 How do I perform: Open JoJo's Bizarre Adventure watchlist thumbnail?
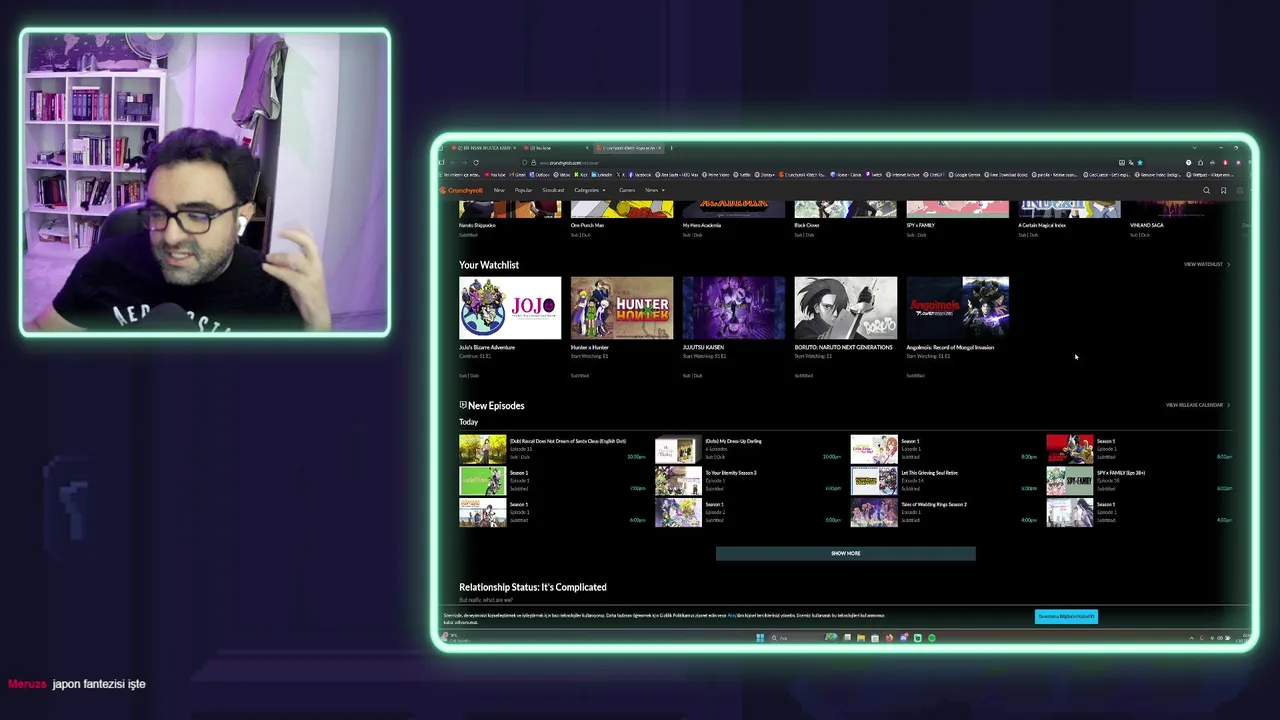[x=510, y=308]
